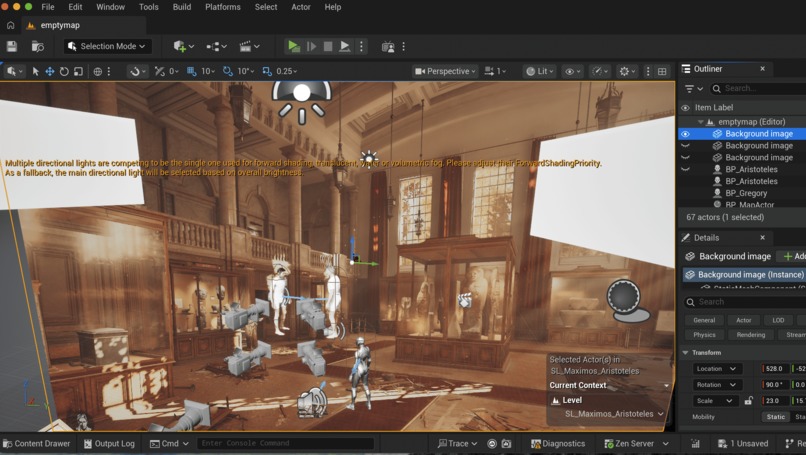This screenshot has width=806, height=455.
Task: Click the Skip frame button next to play
Action: (x=311, y=46)
